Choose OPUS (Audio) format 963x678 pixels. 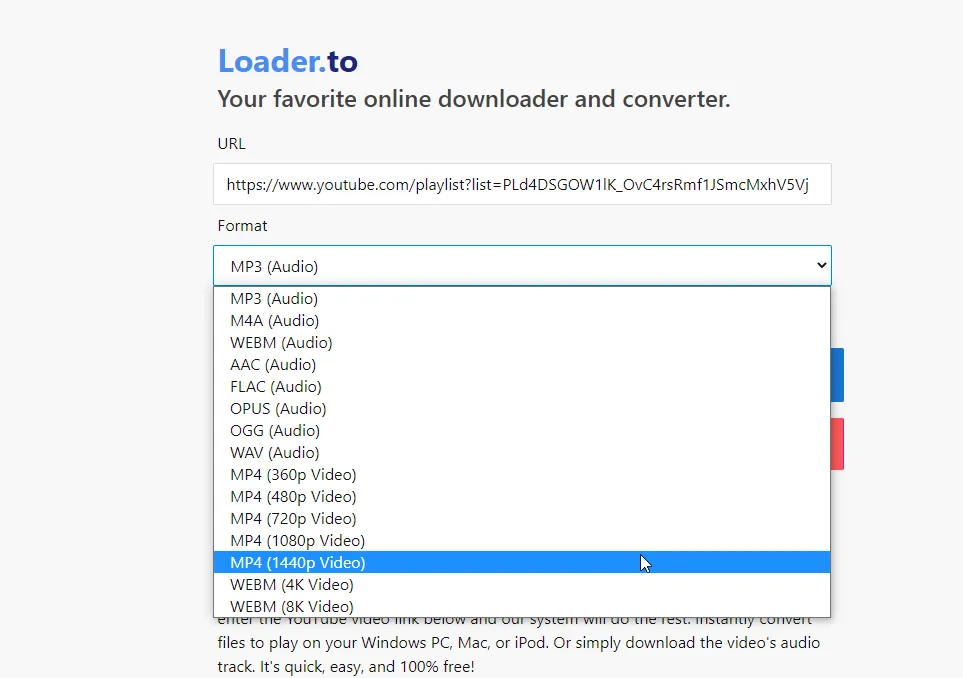(x=522, y=409)
